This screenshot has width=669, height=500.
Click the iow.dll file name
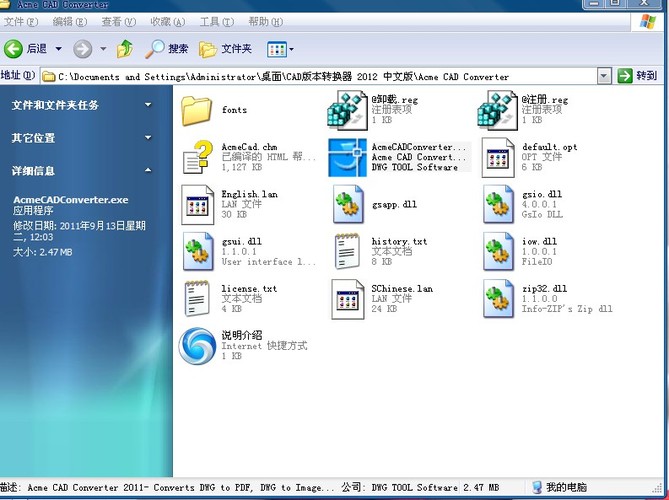pyautogui.click(x=539, y=241)
